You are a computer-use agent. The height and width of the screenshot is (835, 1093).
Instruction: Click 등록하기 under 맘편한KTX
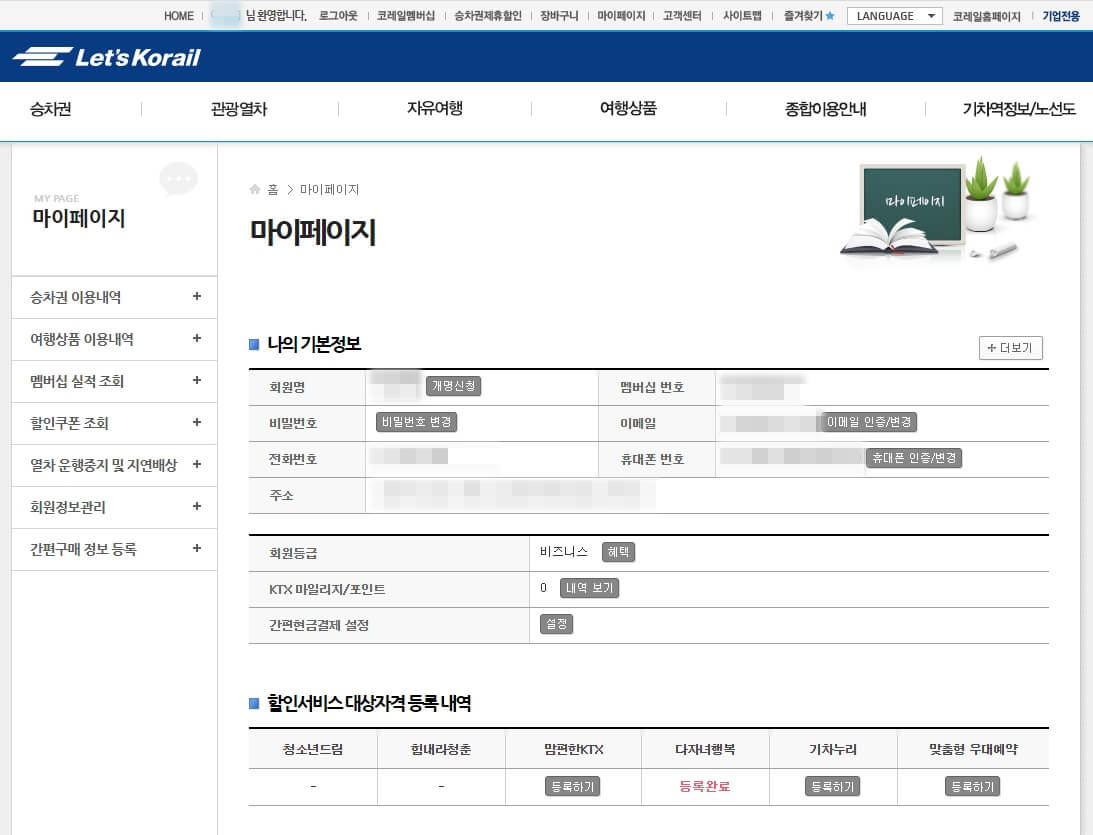click(572, 787)
